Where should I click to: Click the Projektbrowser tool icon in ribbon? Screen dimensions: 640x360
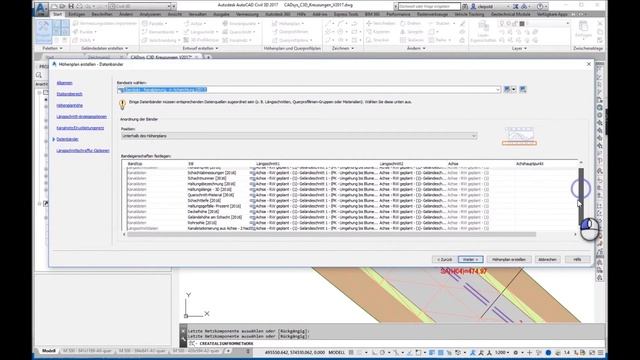43,31
